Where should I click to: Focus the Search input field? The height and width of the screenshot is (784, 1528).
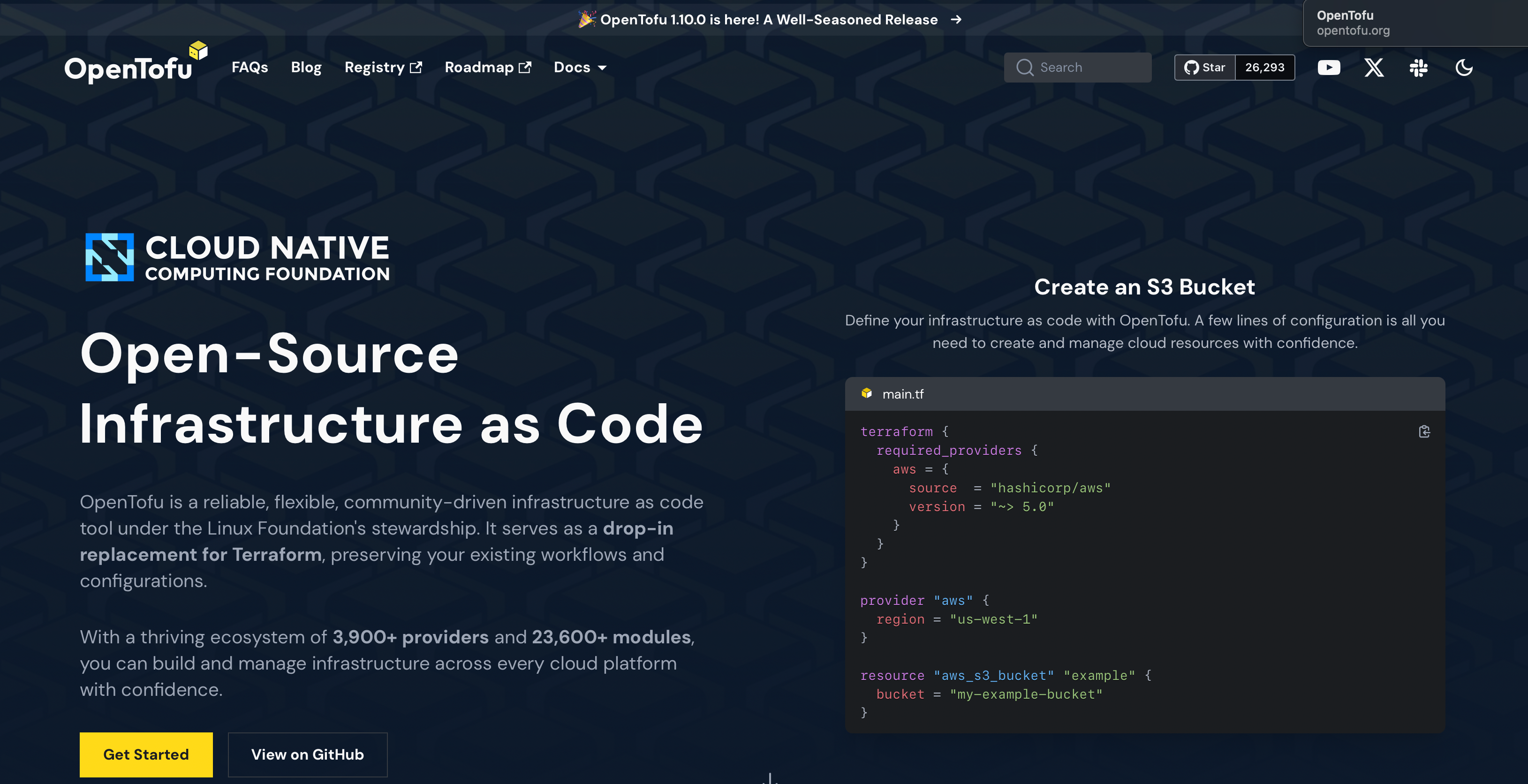(x=1077, y=68)
